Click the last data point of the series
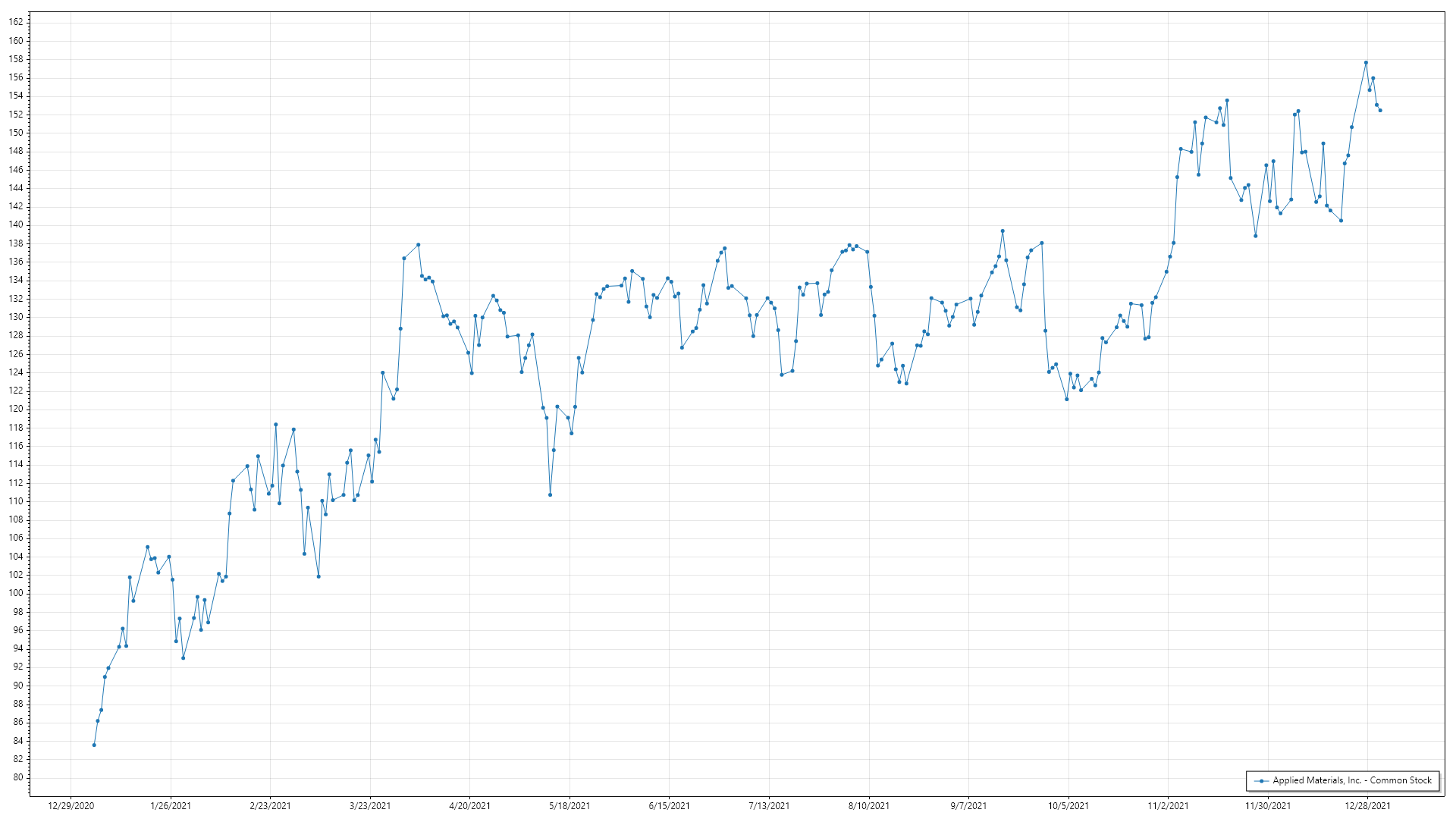This screenshot has width=1456, height=819. [x=1380, y=111]
